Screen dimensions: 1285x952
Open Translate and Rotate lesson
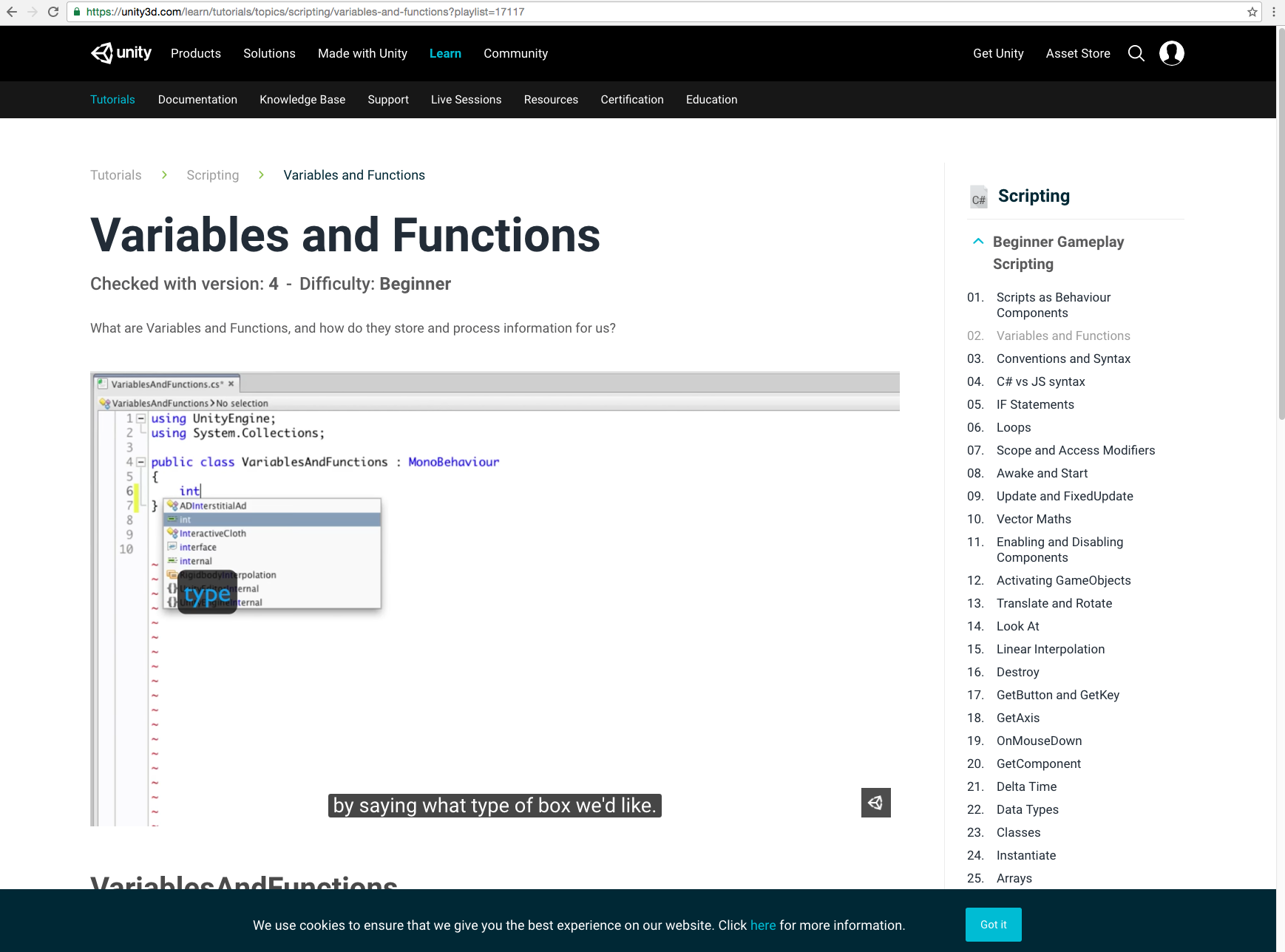(1054, 603)
